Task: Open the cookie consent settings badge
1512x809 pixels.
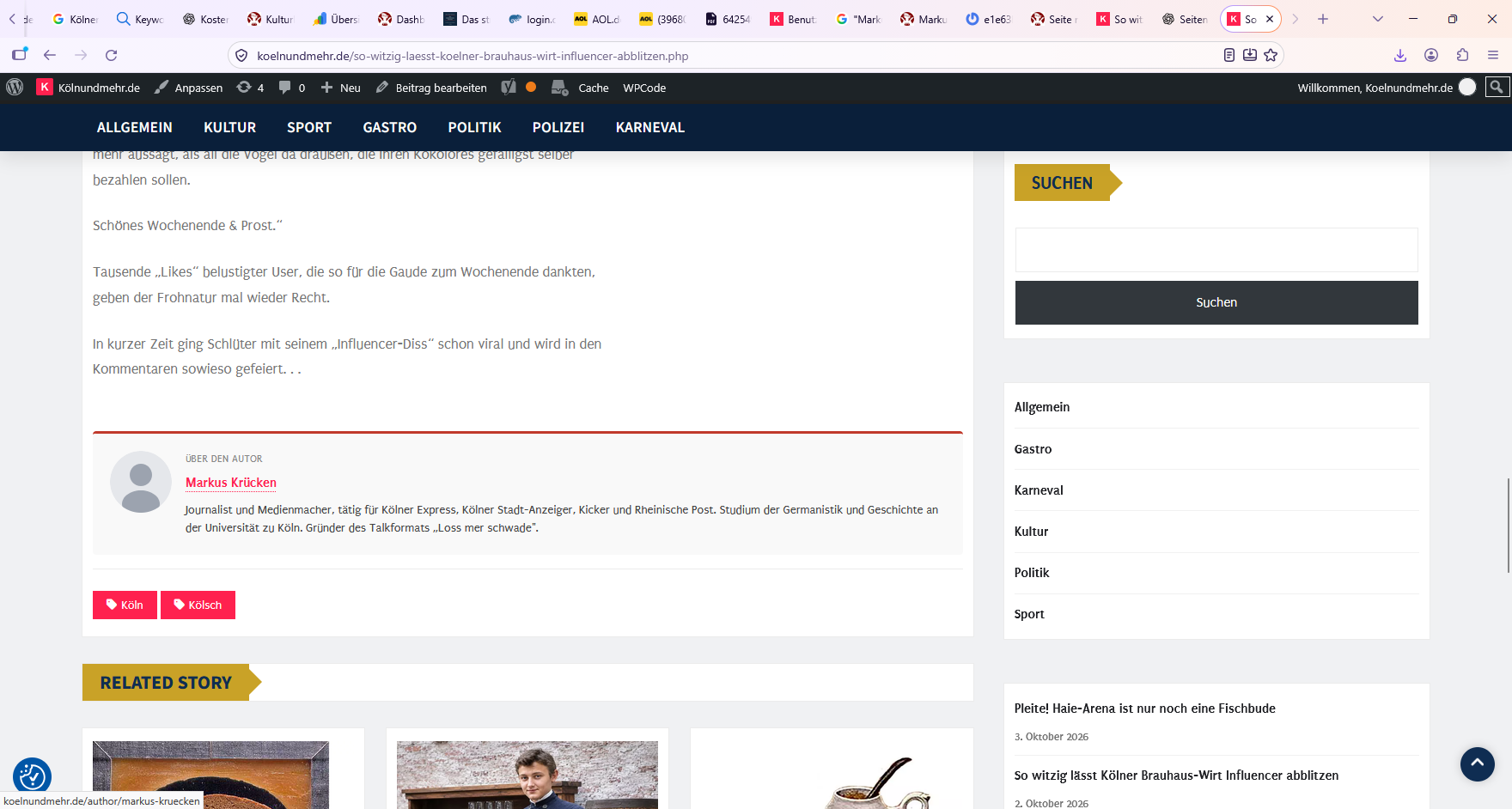Action: click(x=32, y=776)
